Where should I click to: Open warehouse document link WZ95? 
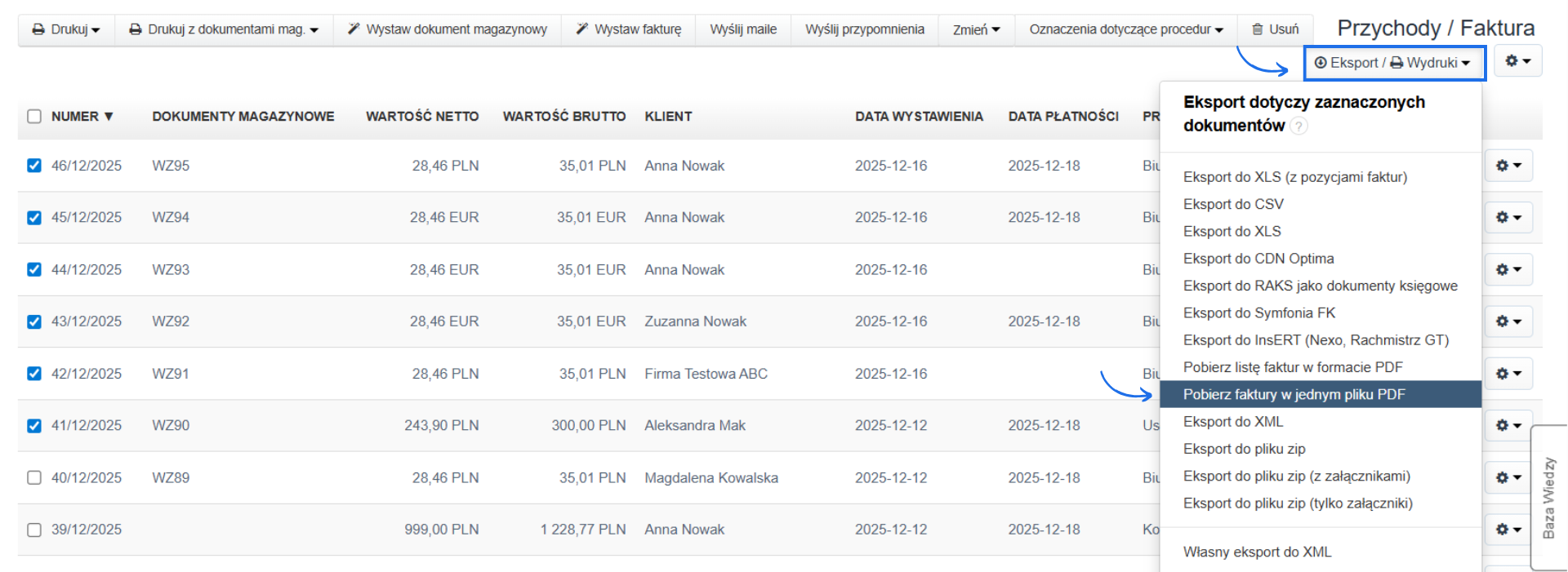coord(171,166)
